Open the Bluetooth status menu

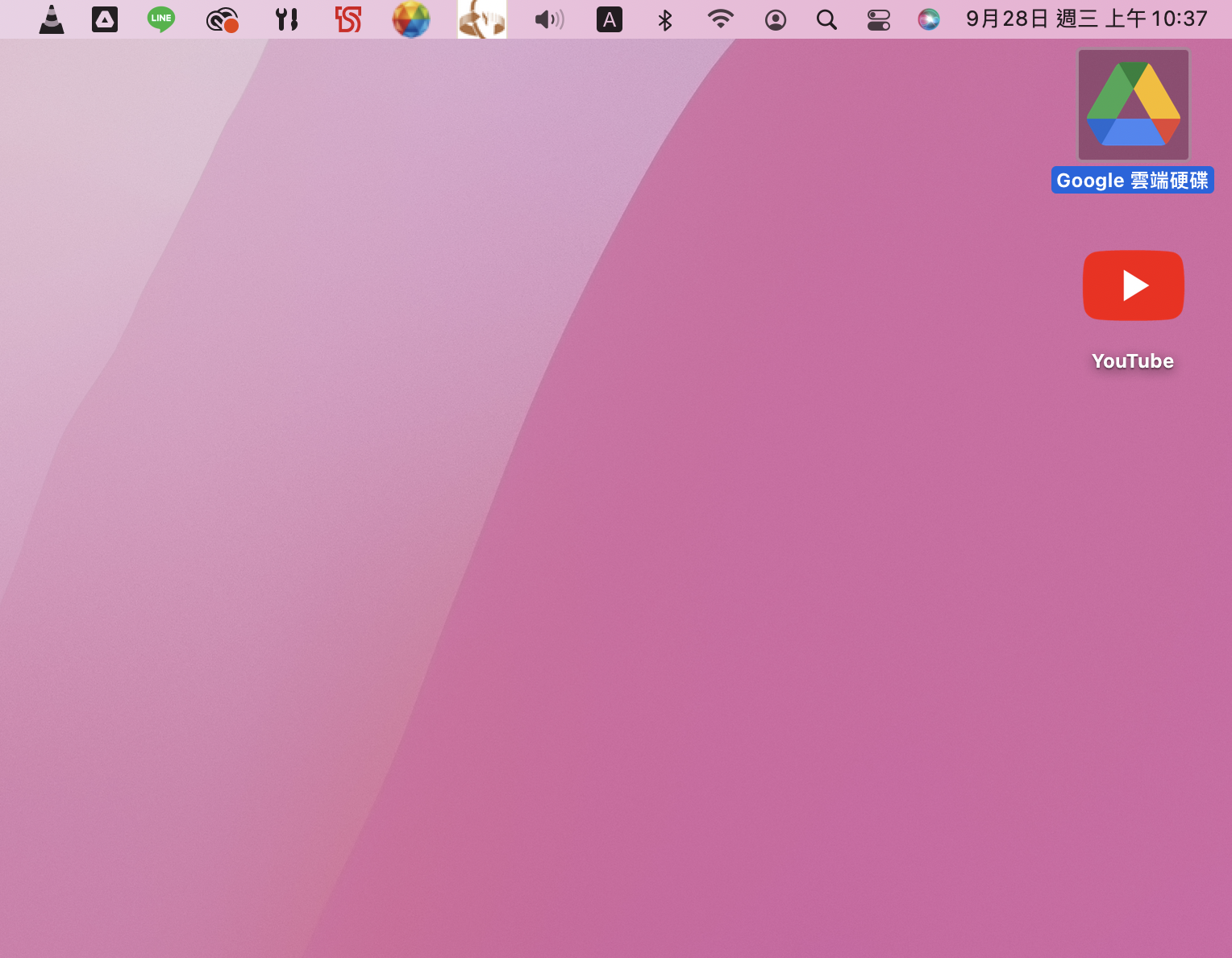coord(665,19)
